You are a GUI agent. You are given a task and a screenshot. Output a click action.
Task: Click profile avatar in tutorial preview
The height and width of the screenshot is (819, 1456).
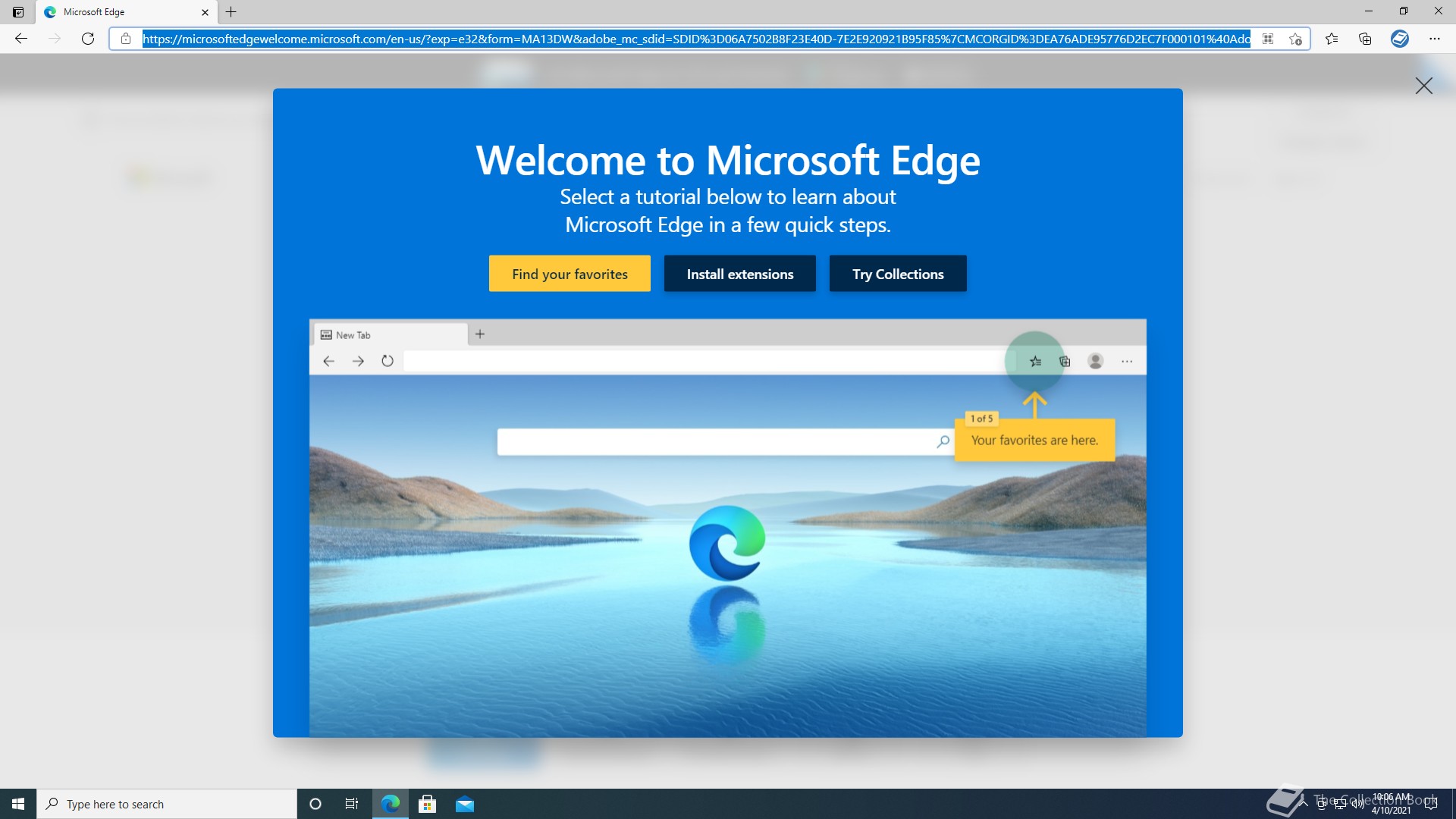click(x=1095, y=361)
